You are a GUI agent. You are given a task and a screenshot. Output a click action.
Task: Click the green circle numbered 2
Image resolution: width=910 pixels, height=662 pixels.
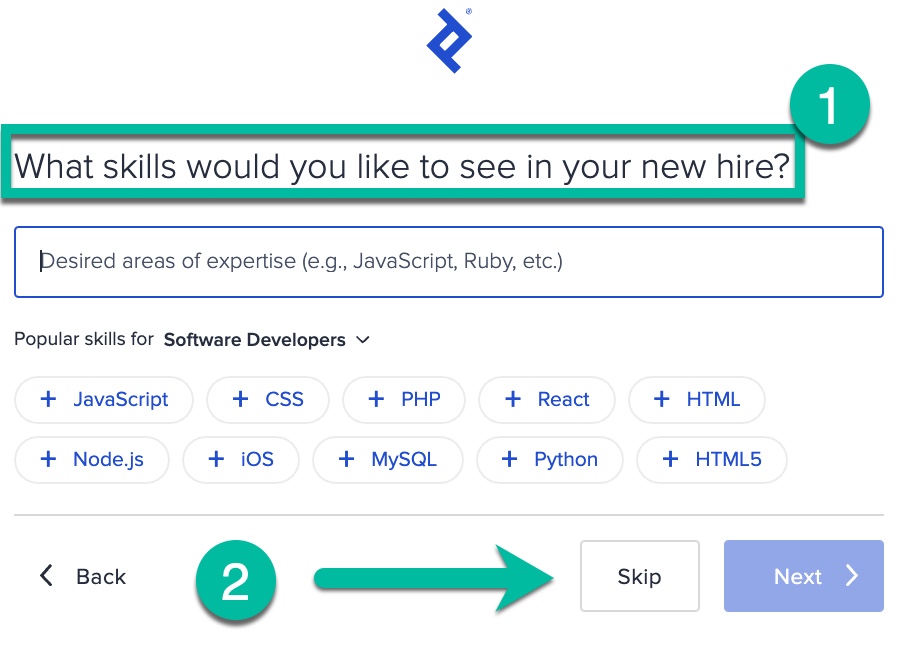tap(236, 581)
